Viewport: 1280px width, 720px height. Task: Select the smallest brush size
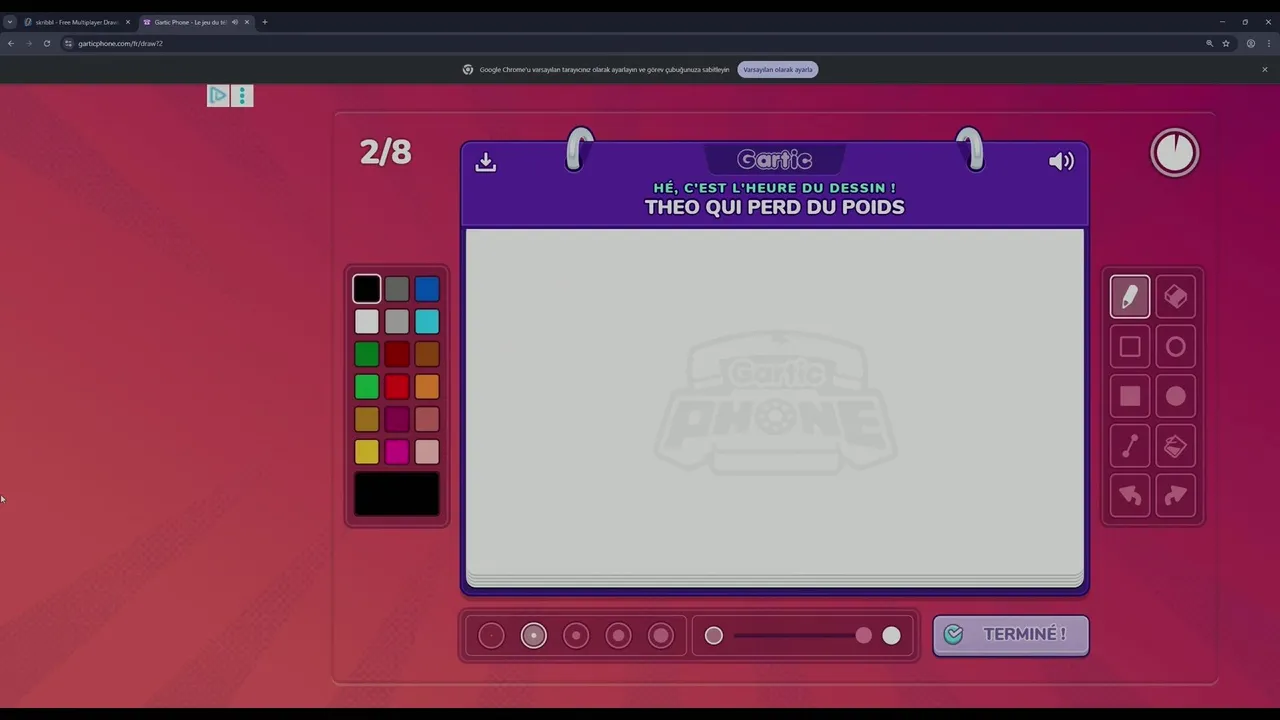click(x=491, y=636)
